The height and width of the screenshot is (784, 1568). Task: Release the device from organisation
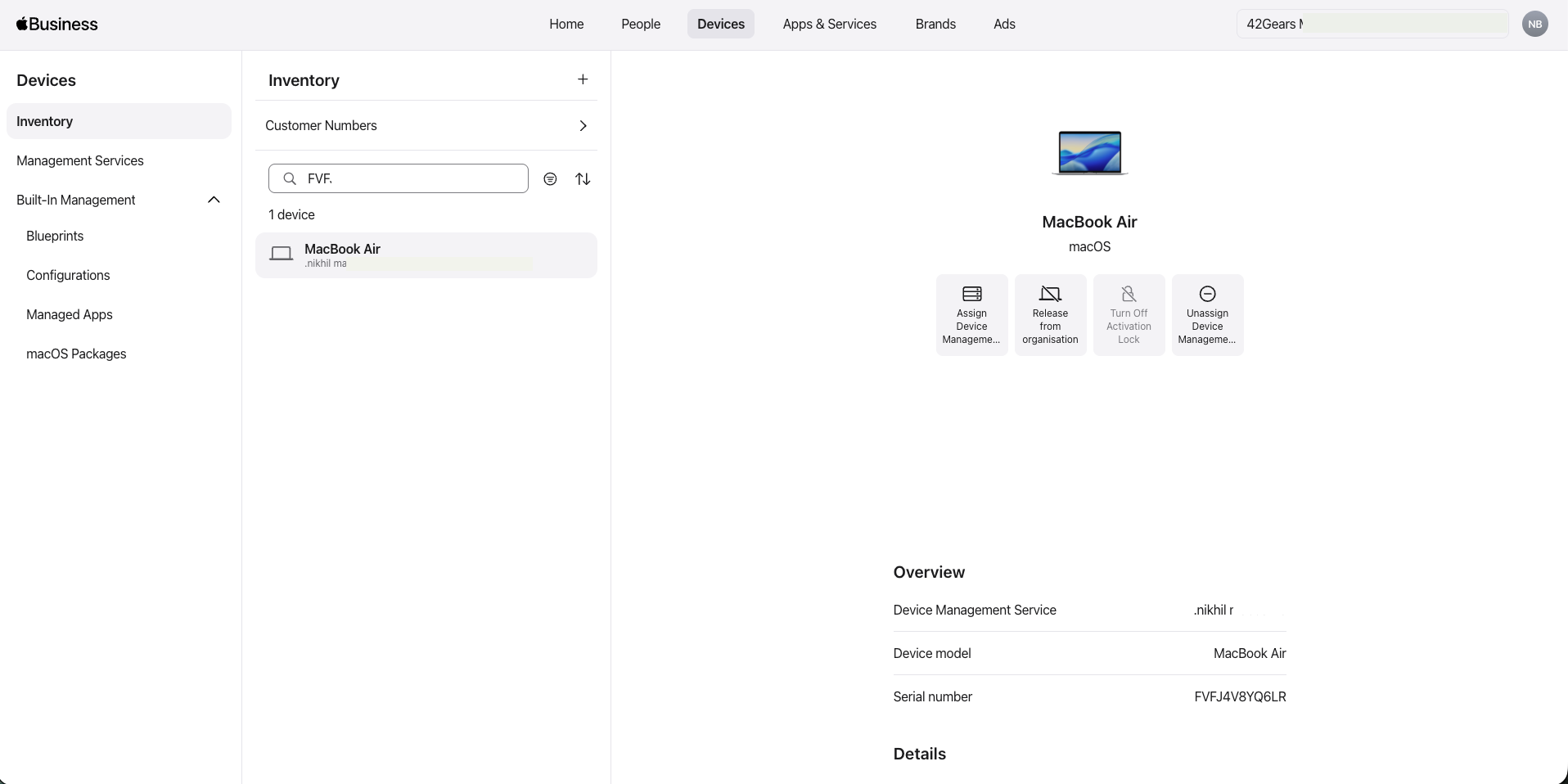tap(1050, 315)
